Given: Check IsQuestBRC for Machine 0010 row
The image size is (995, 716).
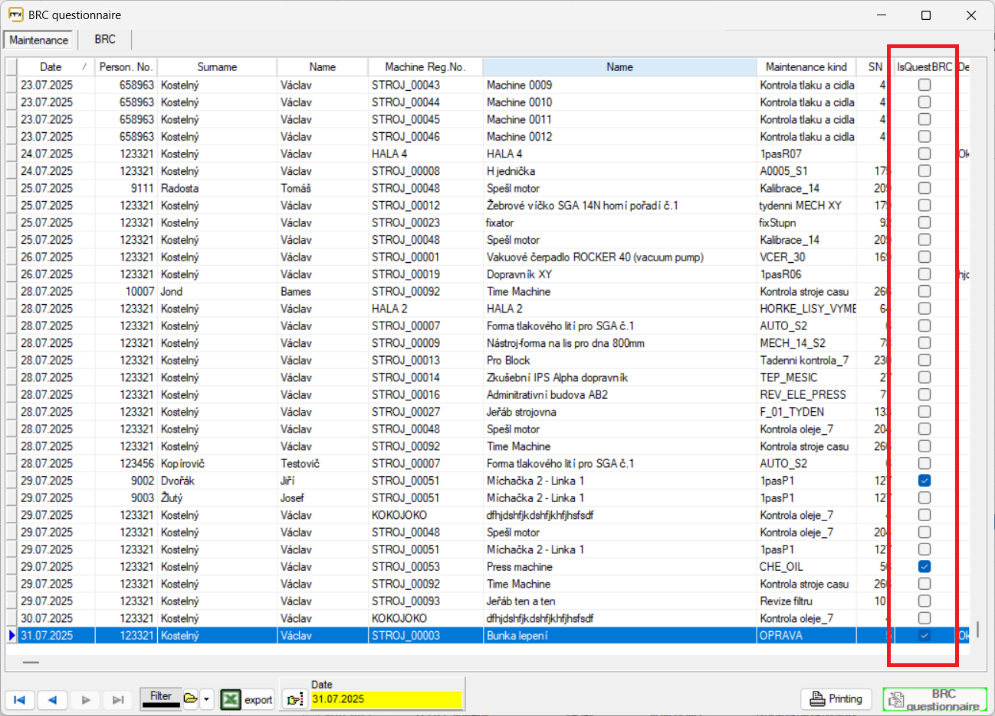Looking at the screenshot, I should pos(925,102).
